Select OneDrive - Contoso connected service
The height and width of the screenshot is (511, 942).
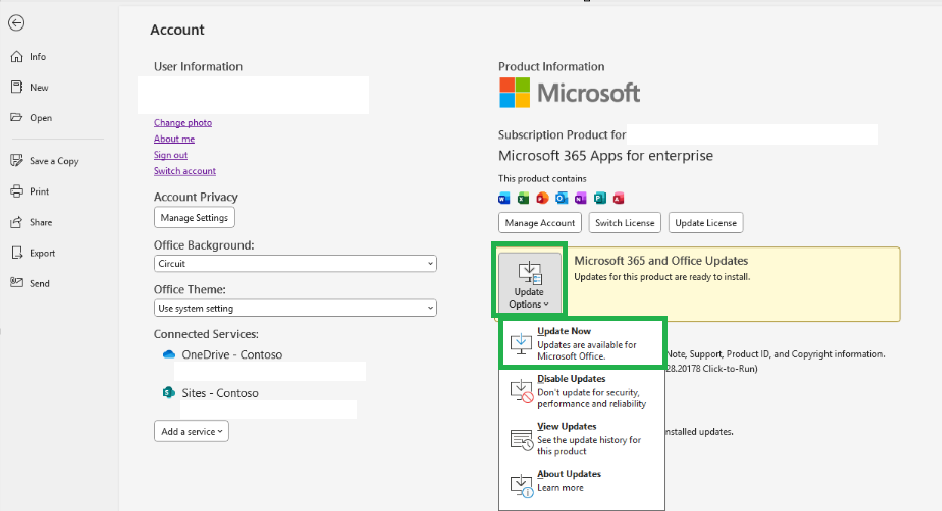tap(231, 355)
